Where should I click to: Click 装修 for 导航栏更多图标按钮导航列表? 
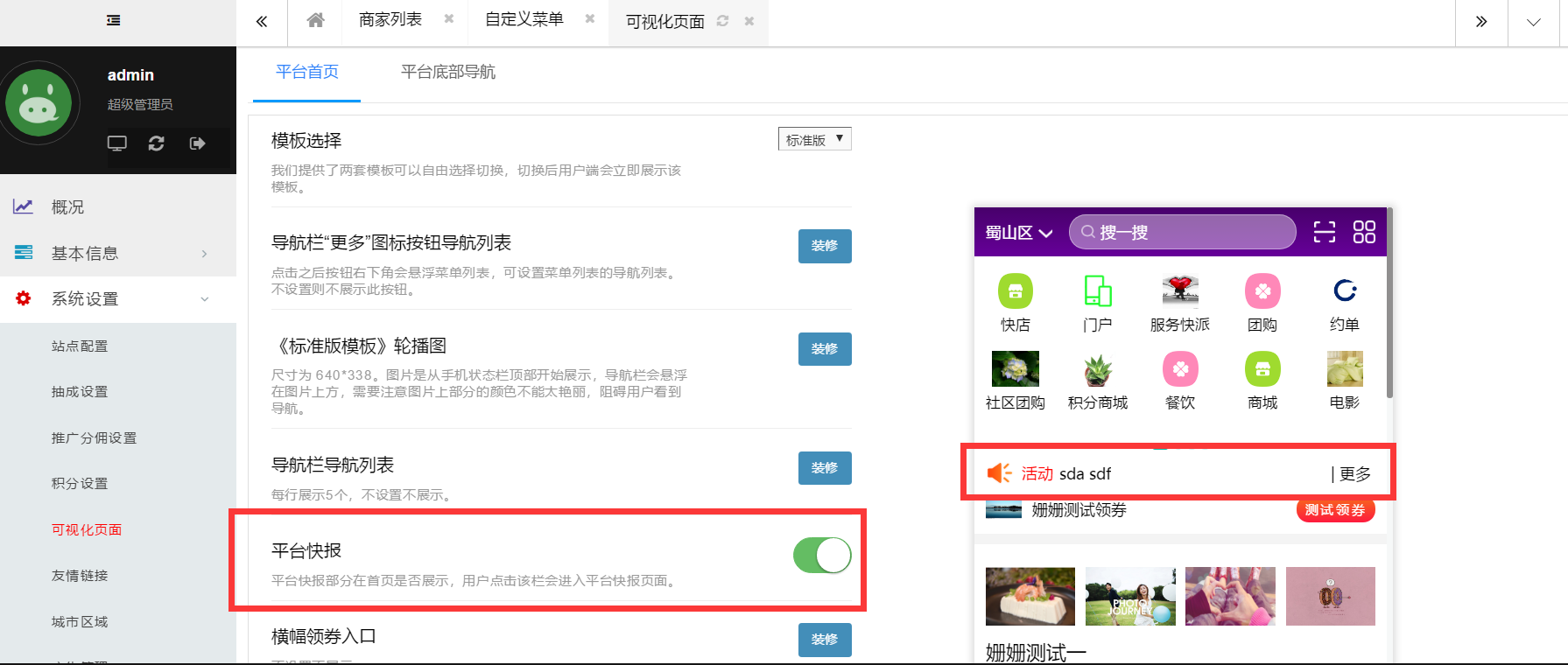825,246
